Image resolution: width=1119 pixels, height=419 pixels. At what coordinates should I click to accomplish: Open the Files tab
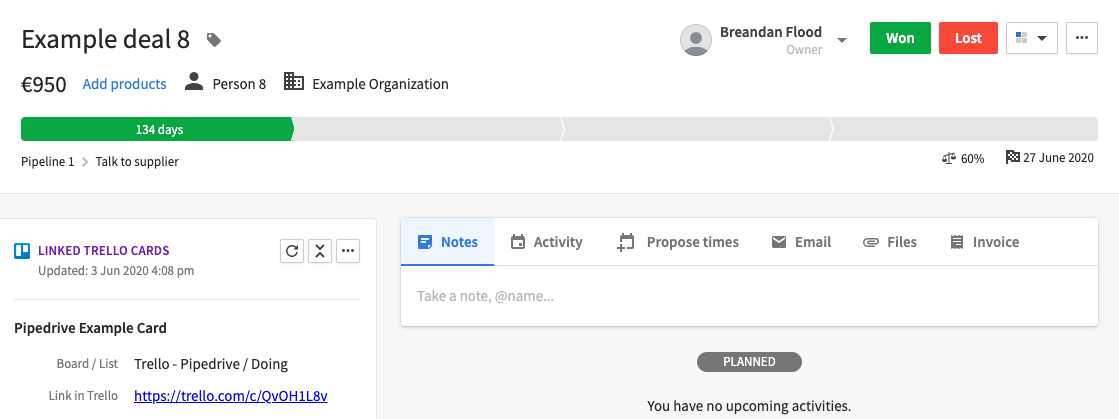point(890,242)
